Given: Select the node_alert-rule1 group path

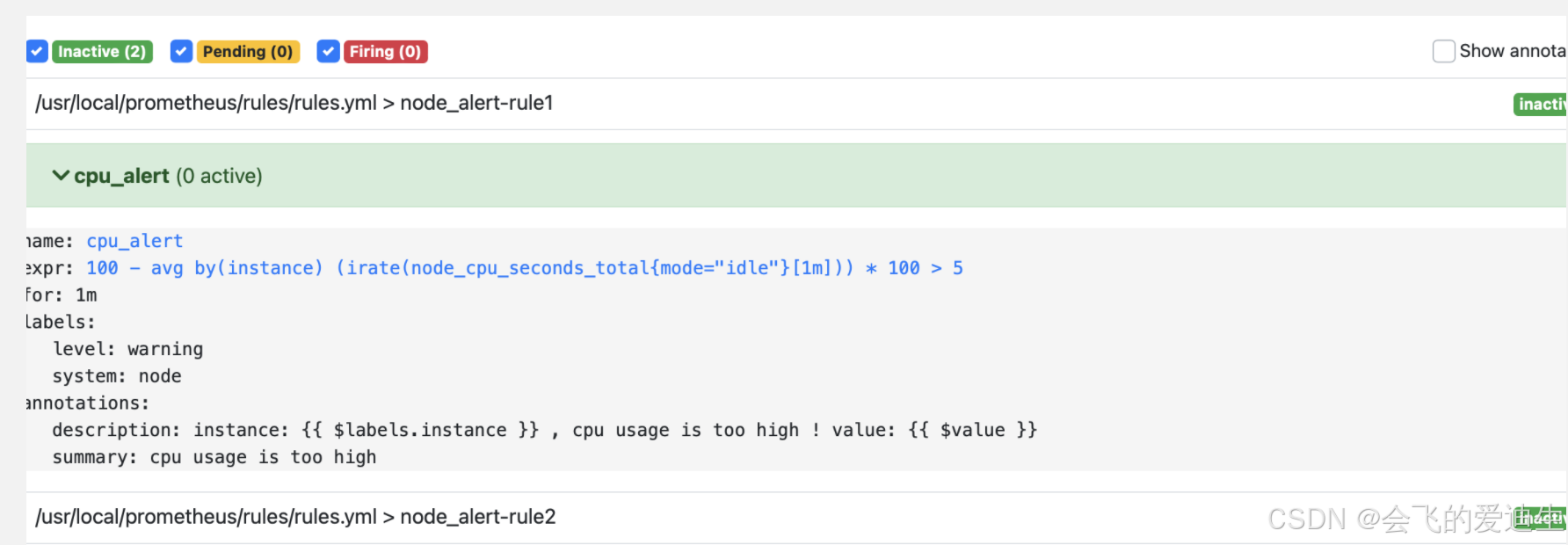Looking at the screenshot, I should (x=294, y=103).
